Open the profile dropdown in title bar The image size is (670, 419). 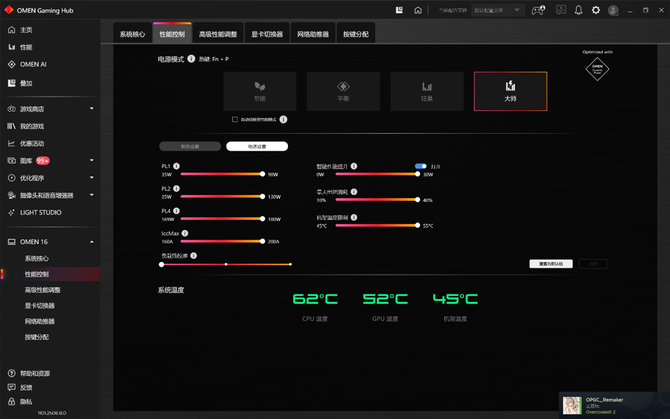[x=497, y=10]
